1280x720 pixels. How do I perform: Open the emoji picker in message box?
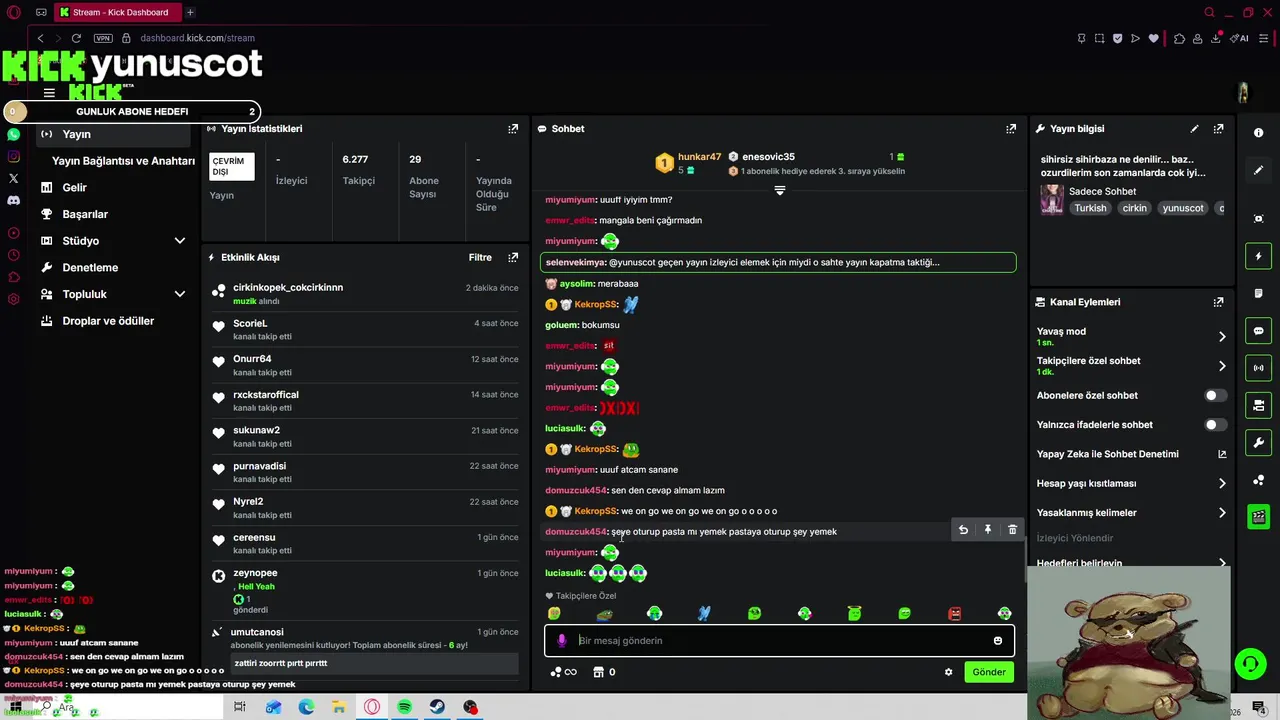tap(997, 641)
